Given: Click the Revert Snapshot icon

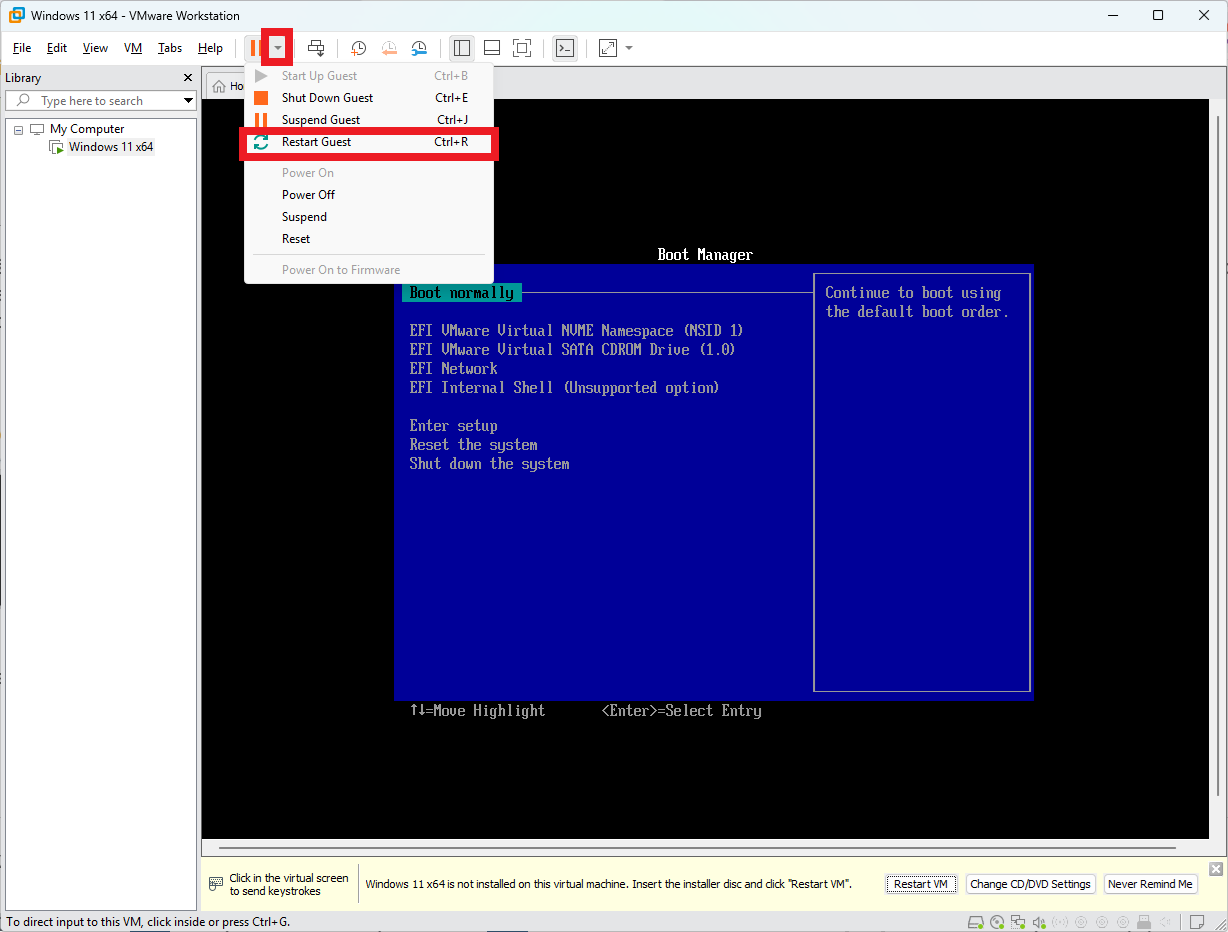Looking at the screenshot, I should click(389, 48).
